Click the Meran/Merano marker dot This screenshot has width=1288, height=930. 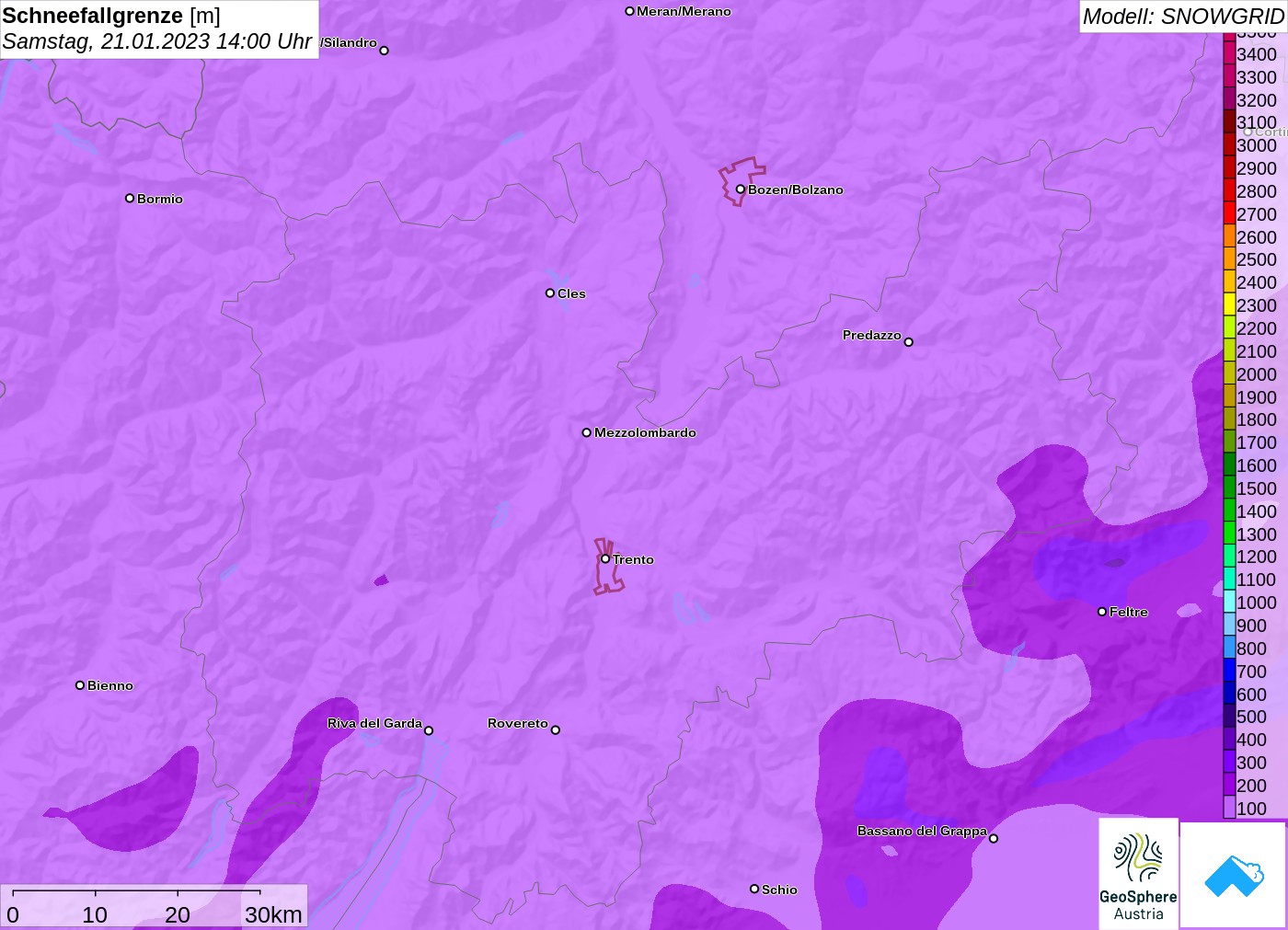click(629, 11)
